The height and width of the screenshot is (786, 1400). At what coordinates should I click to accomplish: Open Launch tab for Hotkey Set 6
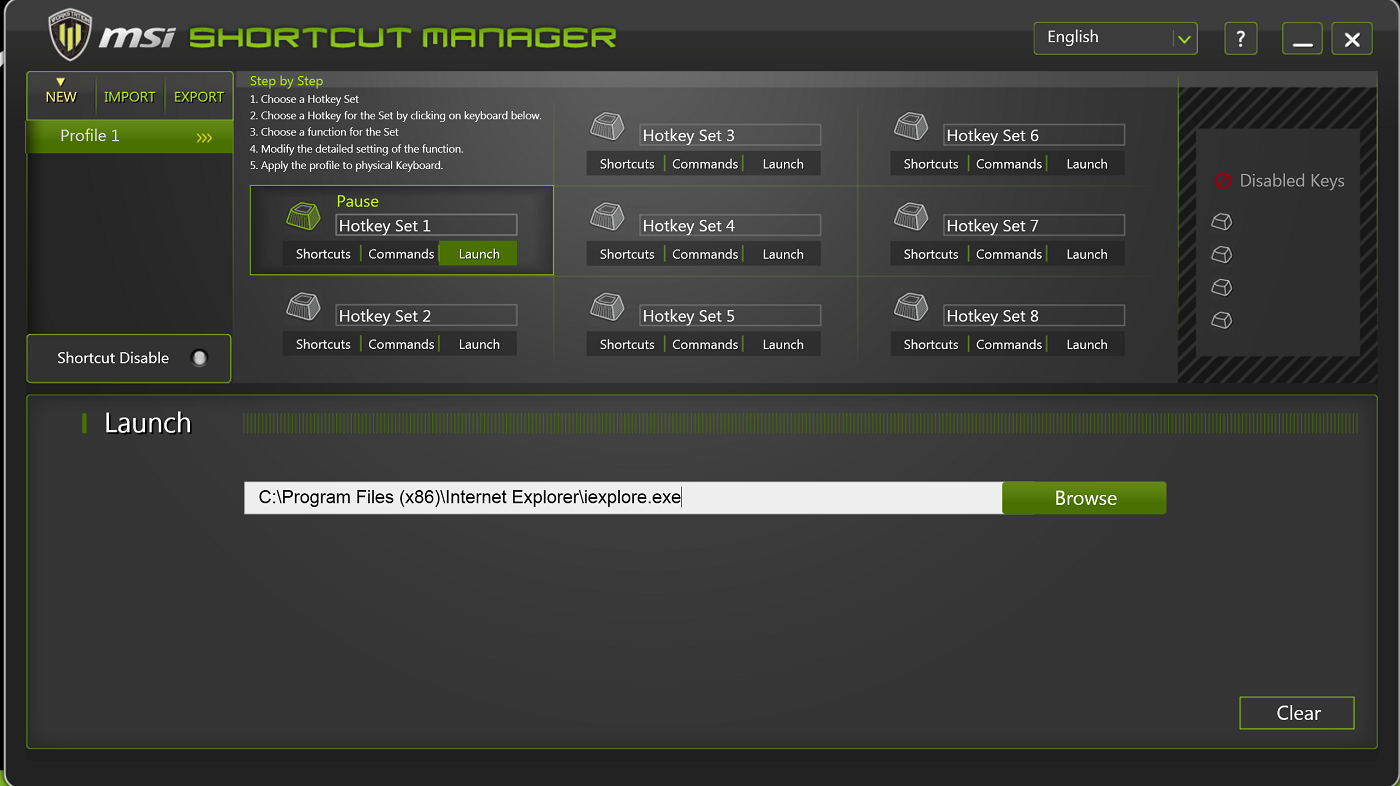click(x=1087, y=164)
